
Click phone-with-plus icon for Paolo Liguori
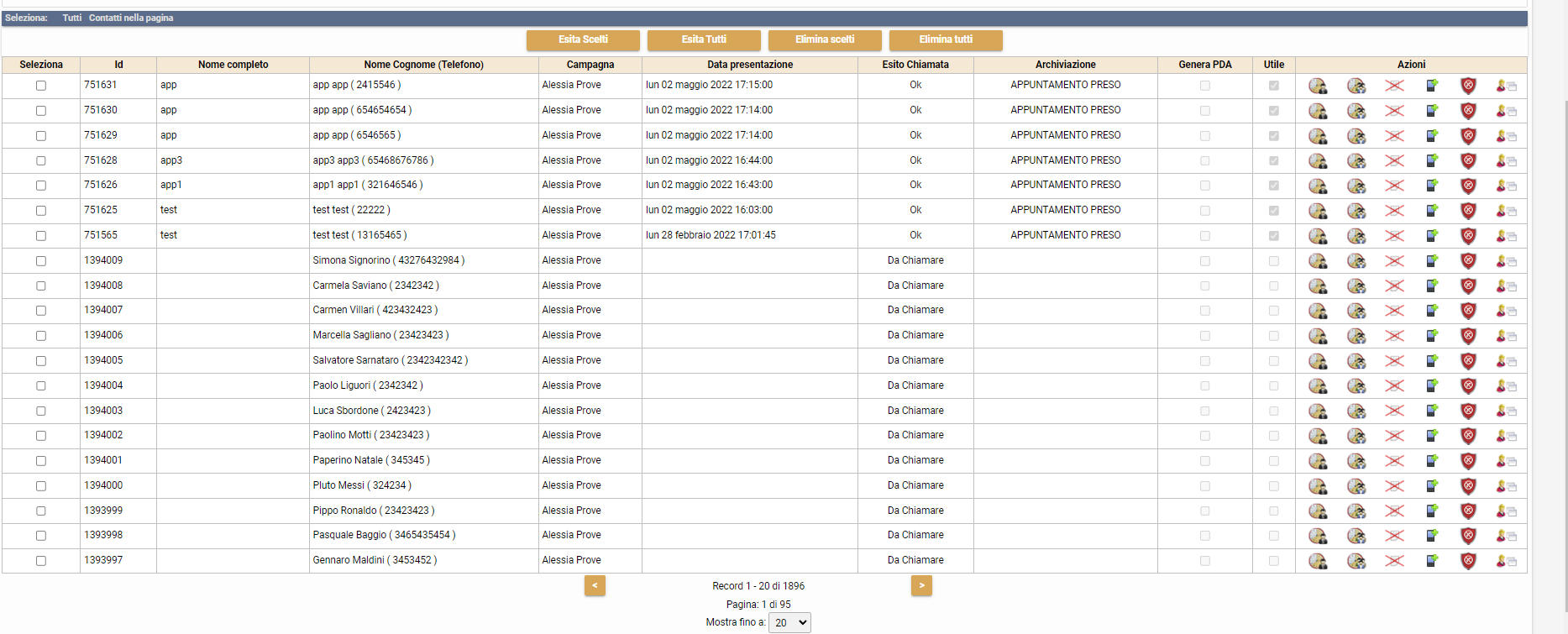pos(1432,386)
